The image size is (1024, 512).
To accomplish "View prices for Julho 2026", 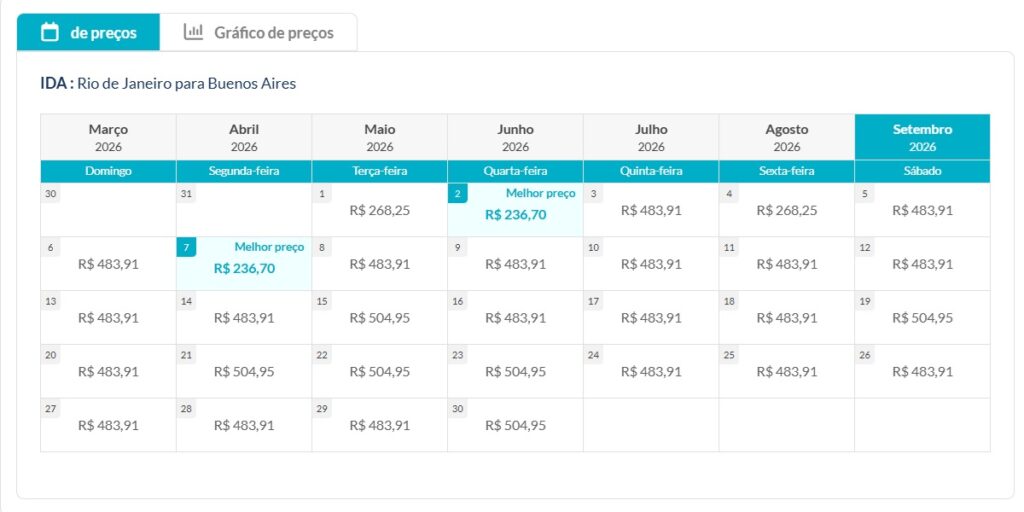I will click(651, 137).
